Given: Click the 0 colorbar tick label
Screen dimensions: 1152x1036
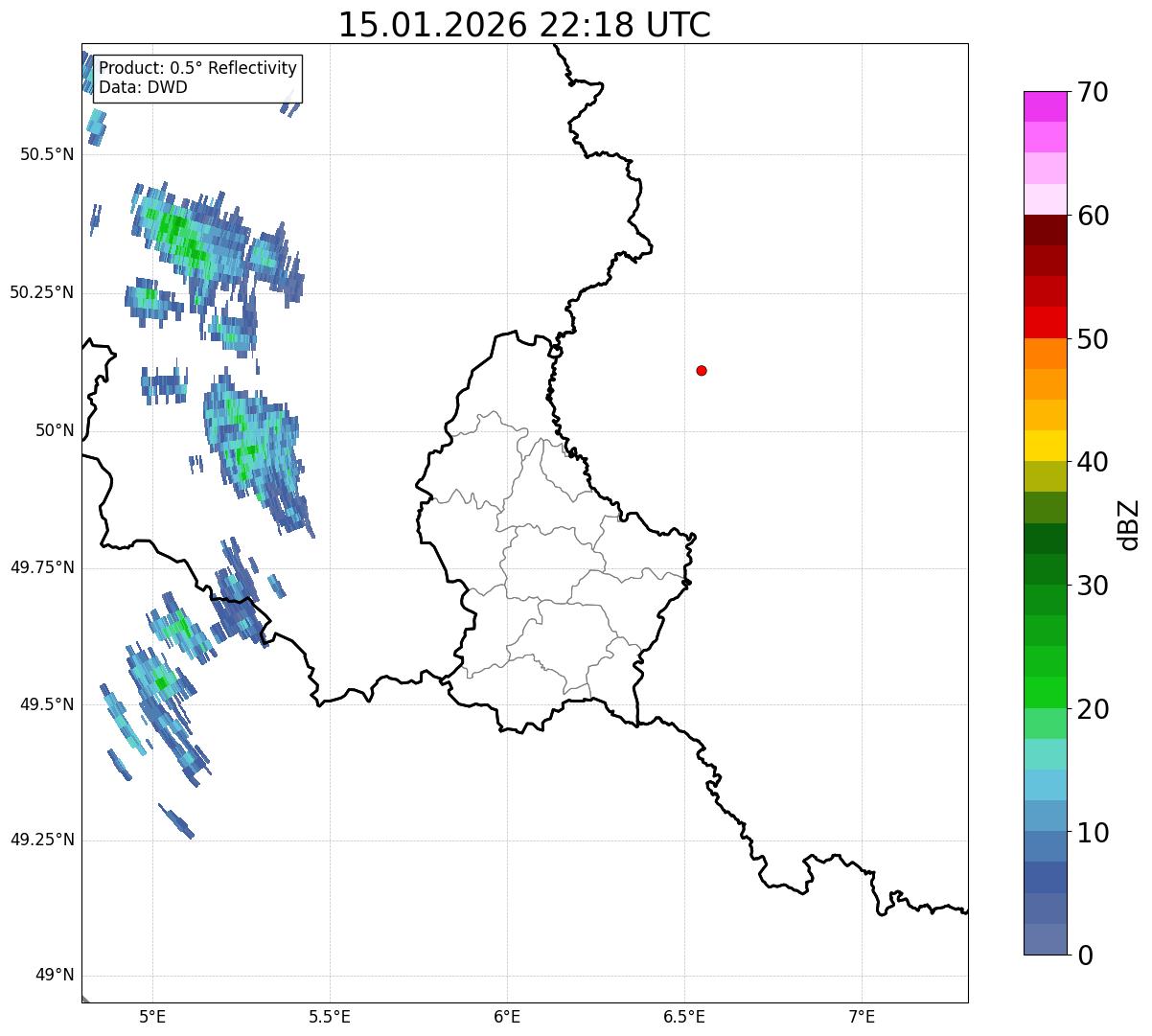Looking at the screenshot, I should click(1085, 955).
